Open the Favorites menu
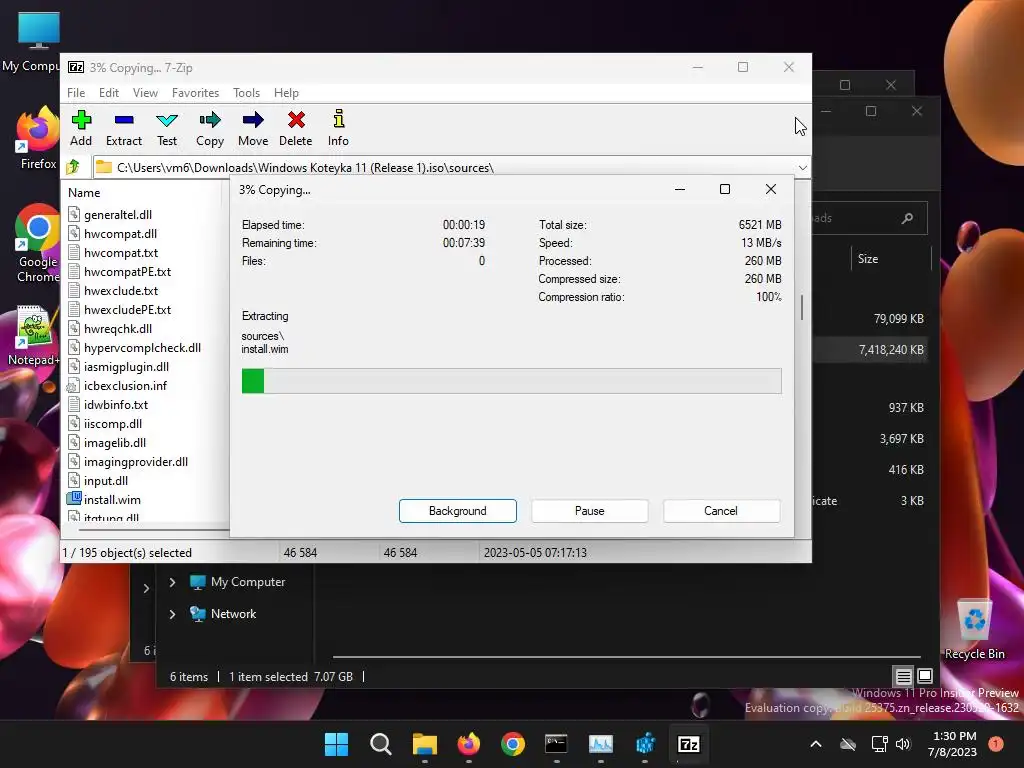Screen dimensions: 1024x768 point(195,93)
